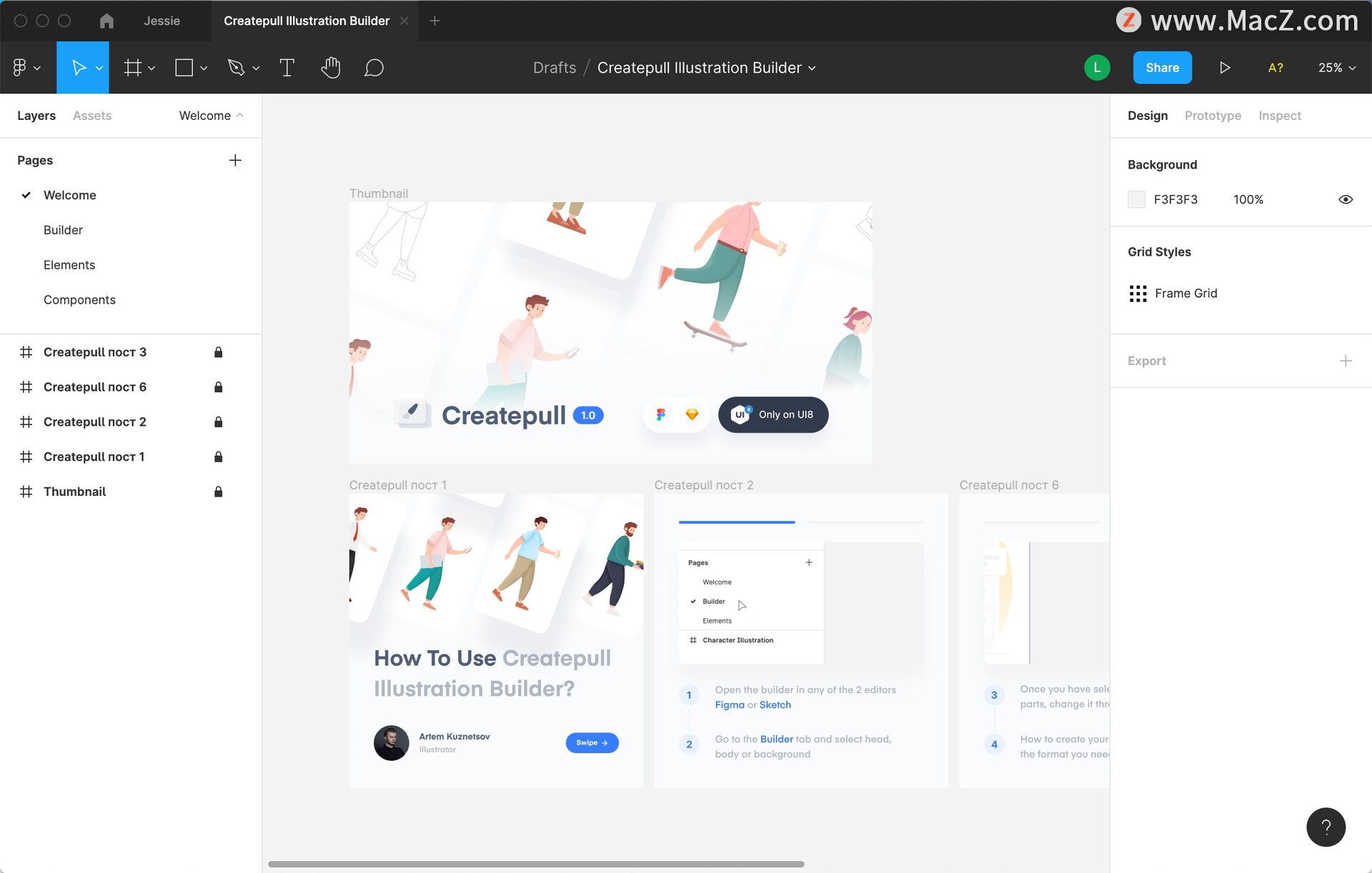
Task: Click the Swipe button in пост 1 frame
Action: click(x=592, y=743)
